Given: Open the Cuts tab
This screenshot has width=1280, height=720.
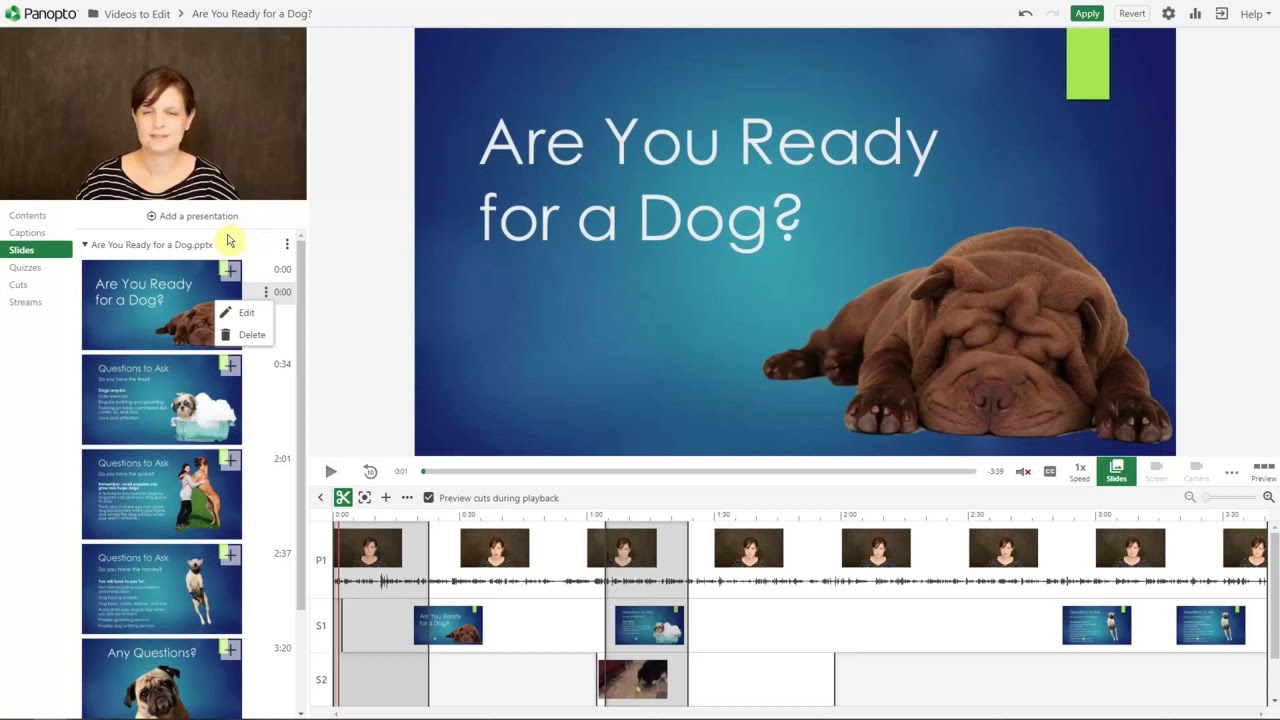Looking at the screenshot, I should pos(18,285).
